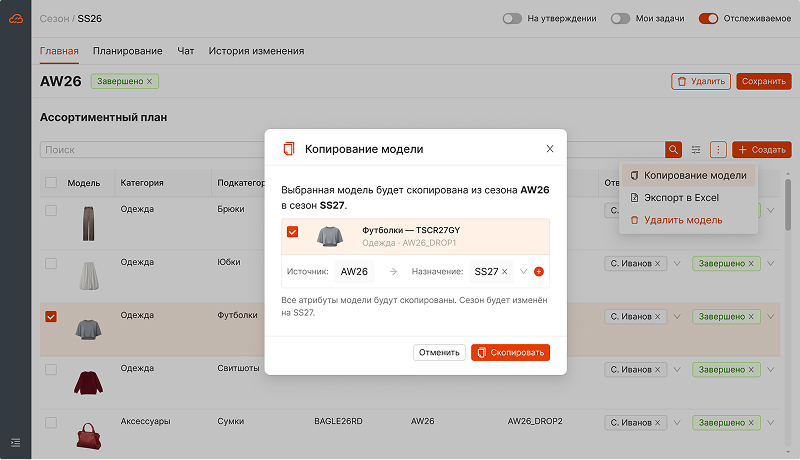Click the Скопировать button
This screenshot has width=800, height=460.
[510, 352]
